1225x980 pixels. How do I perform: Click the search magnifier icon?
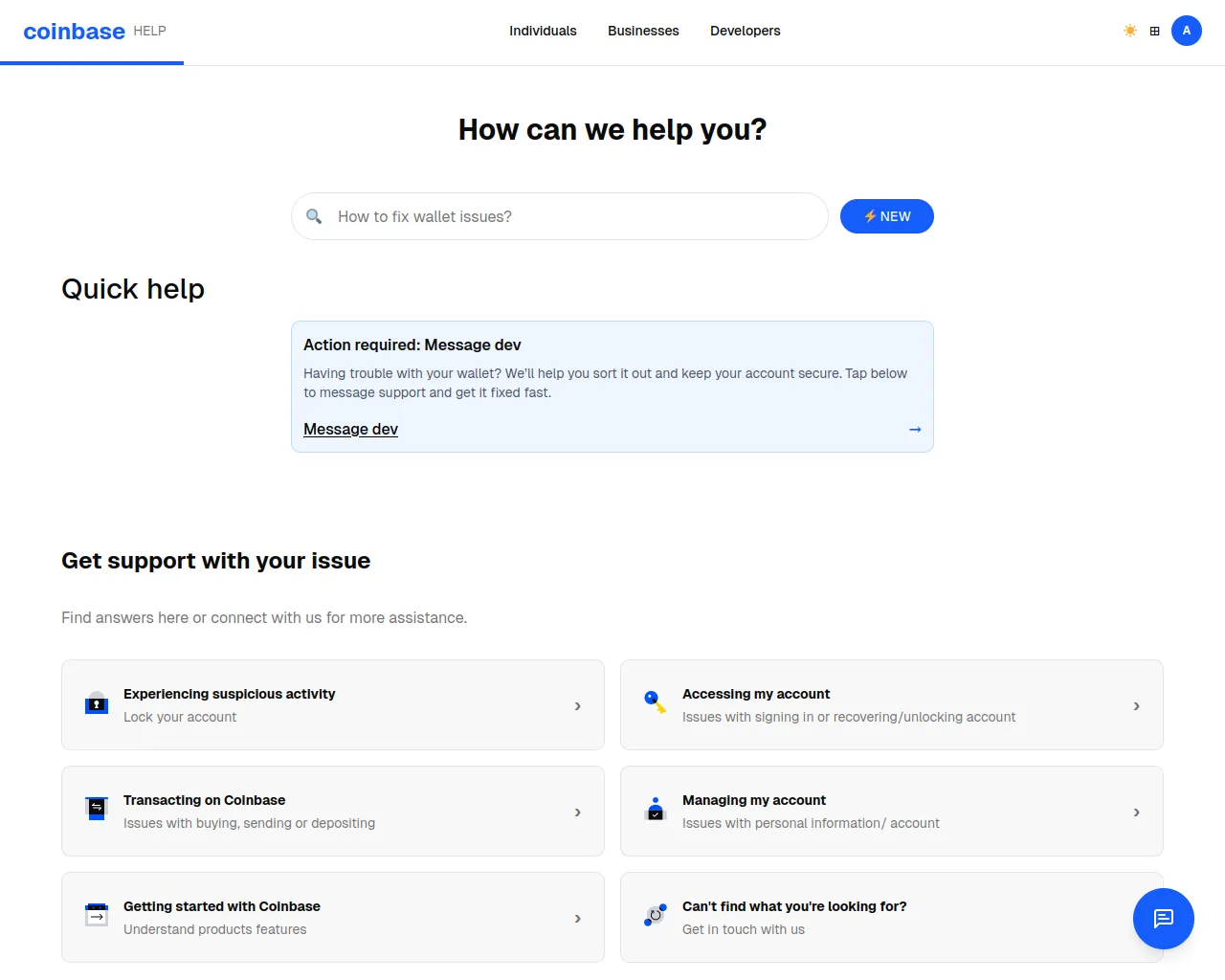[314, 216]
